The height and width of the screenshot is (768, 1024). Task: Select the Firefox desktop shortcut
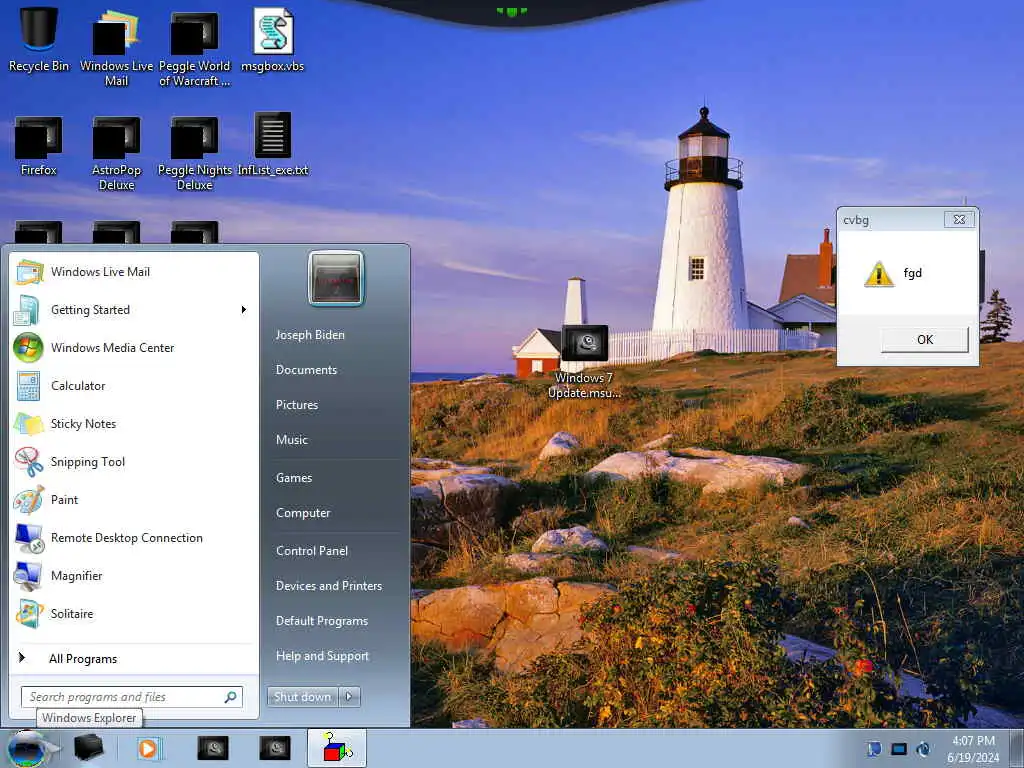click(39, 146)
